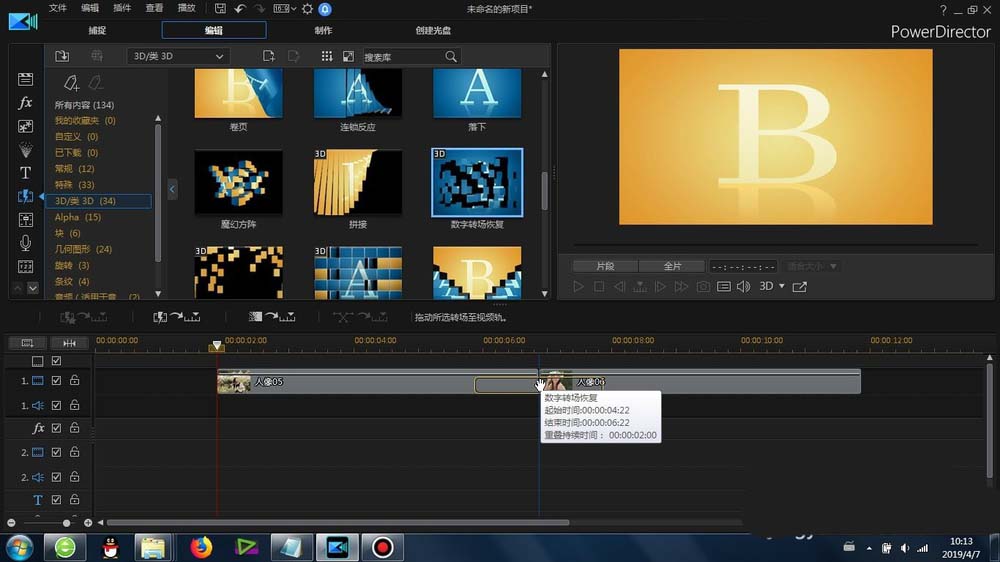This screenshot has width=1000, height=562.
Task: Click the 搜索库 search field
Action: [x=403, y=57]
